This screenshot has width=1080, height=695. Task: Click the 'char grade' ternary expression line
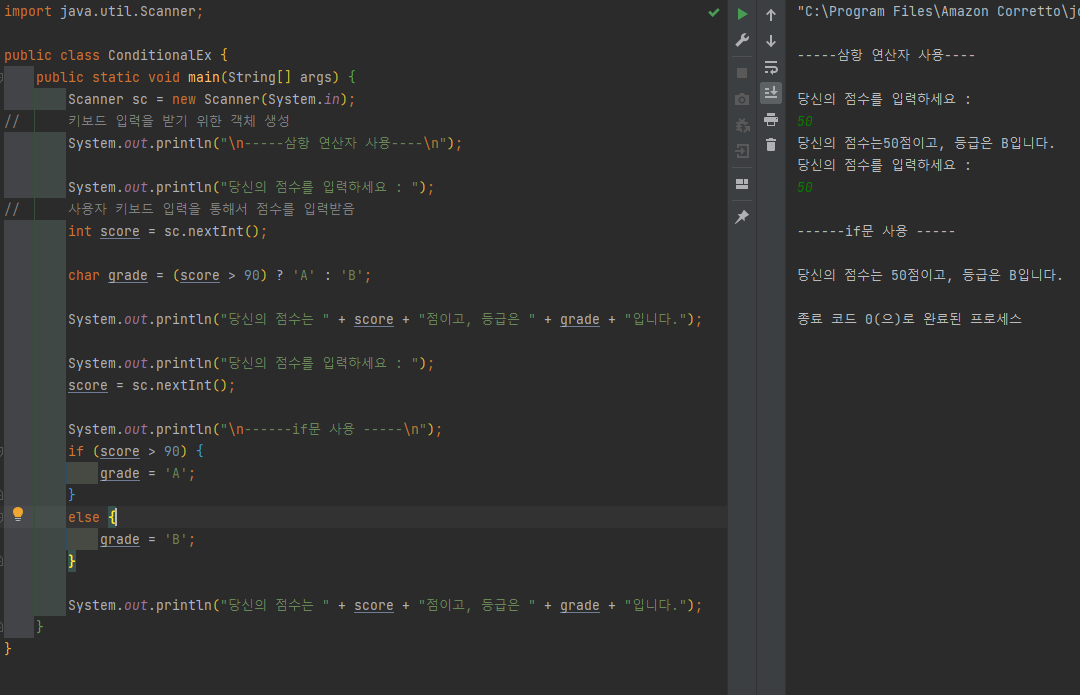tap(219, 276)
